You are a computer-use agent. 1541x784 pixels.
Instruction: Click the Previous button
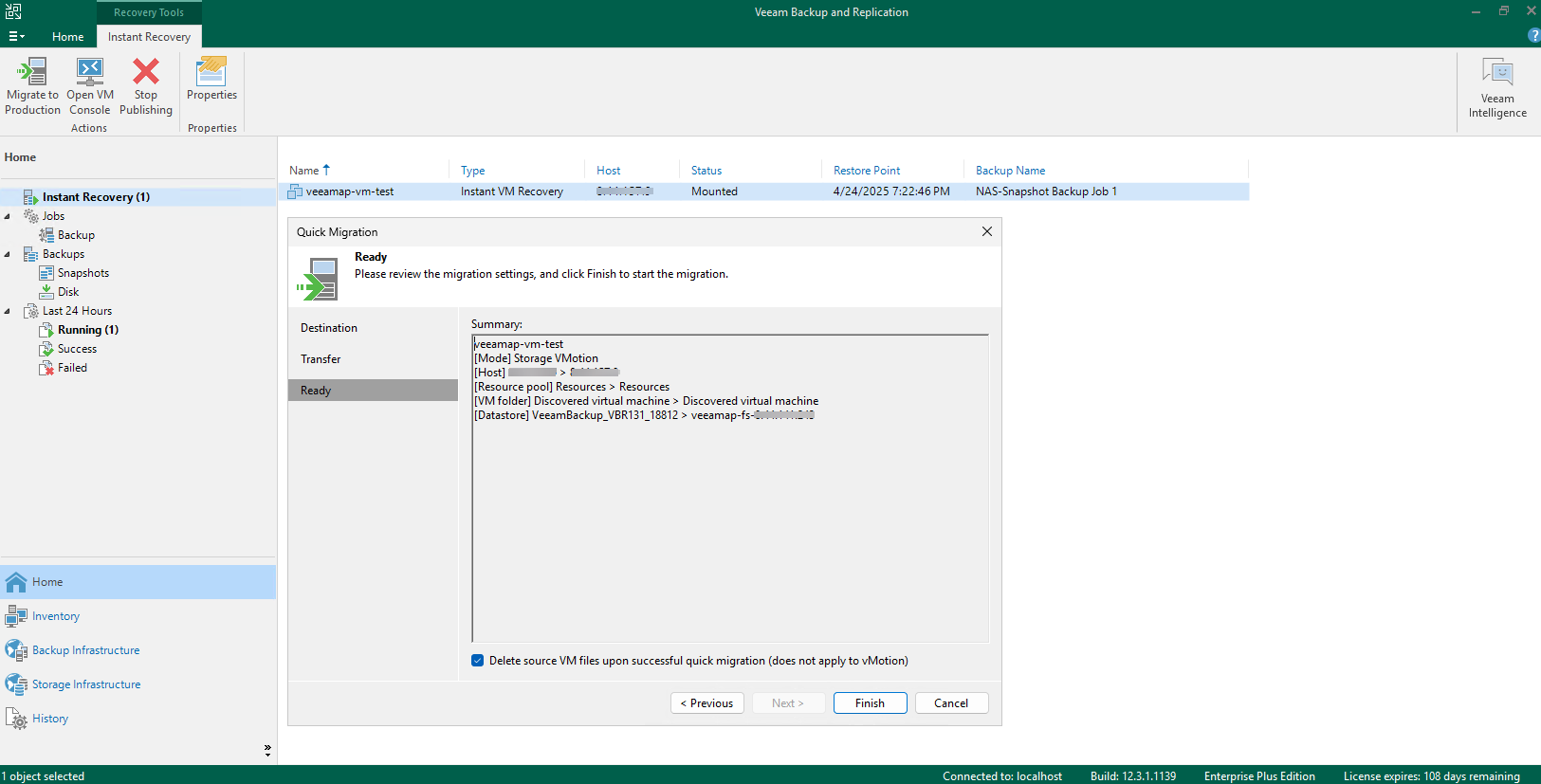706,703
